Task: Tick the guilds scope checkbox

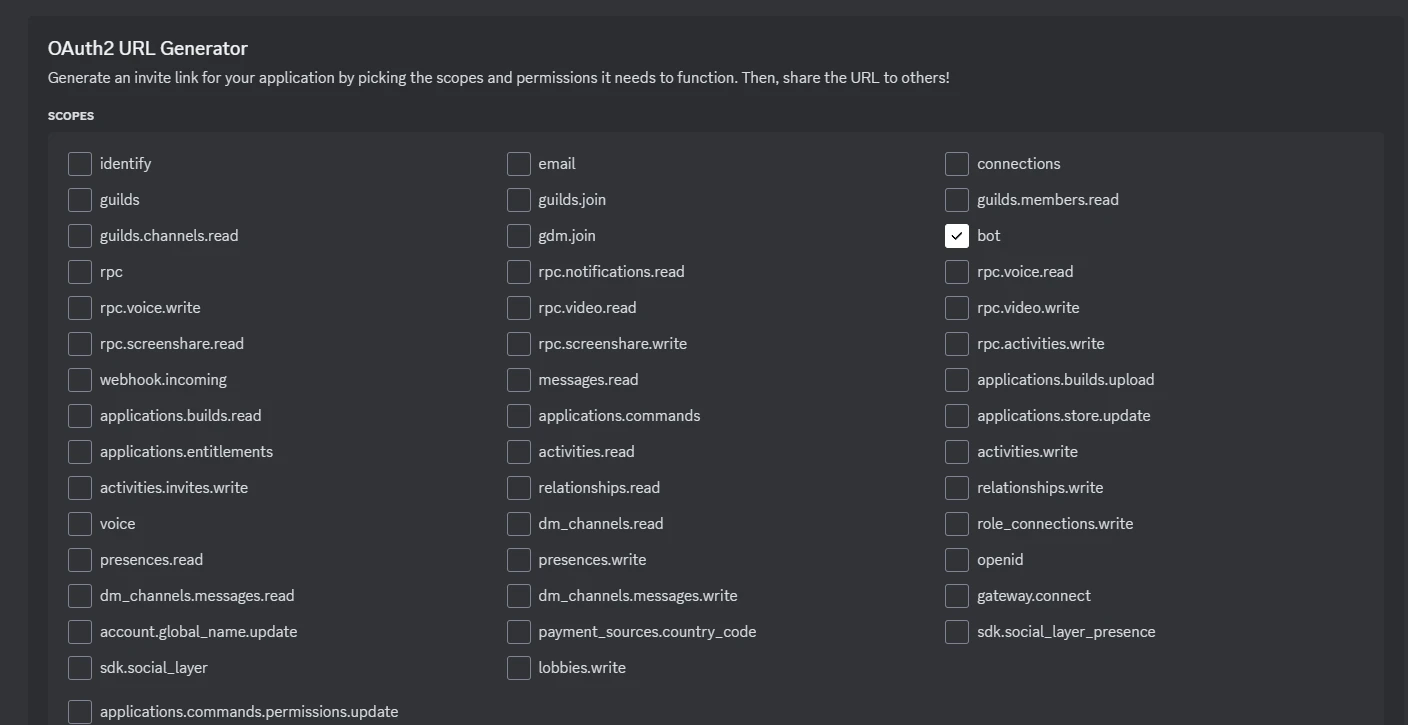Action: coord(80,200)
